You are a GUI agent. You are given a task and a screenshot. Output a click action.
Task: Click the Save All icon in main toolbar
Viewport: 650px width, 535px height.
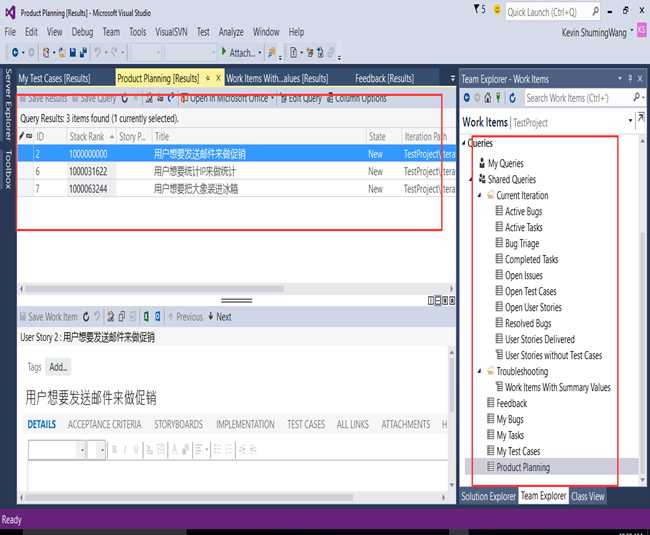[83, 53]
